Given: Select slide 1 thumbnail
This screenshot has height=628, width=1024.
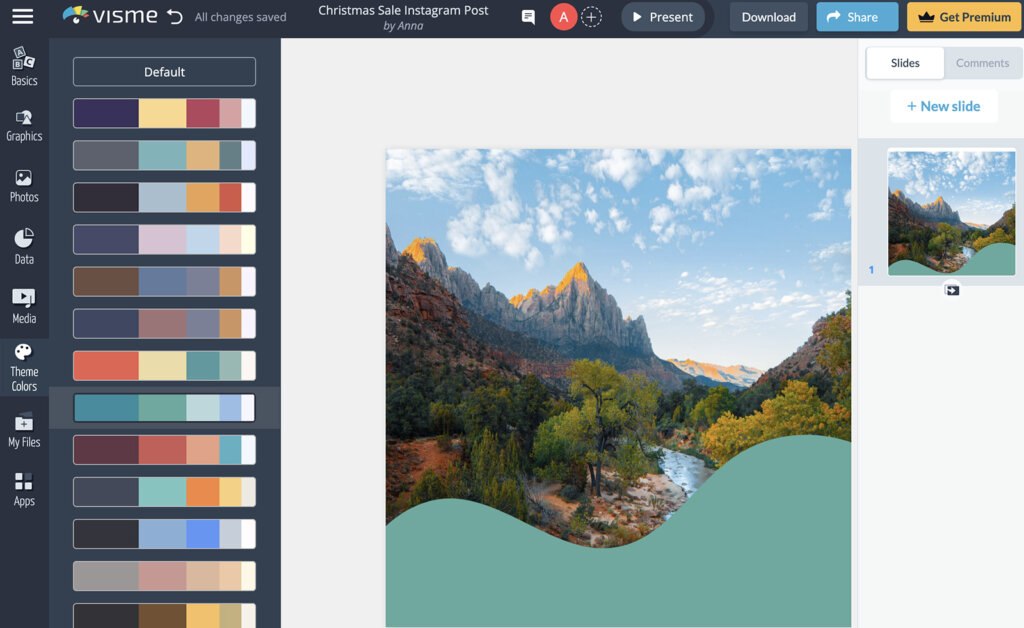Looking at the screenshot, I should (x=951, y=211).
